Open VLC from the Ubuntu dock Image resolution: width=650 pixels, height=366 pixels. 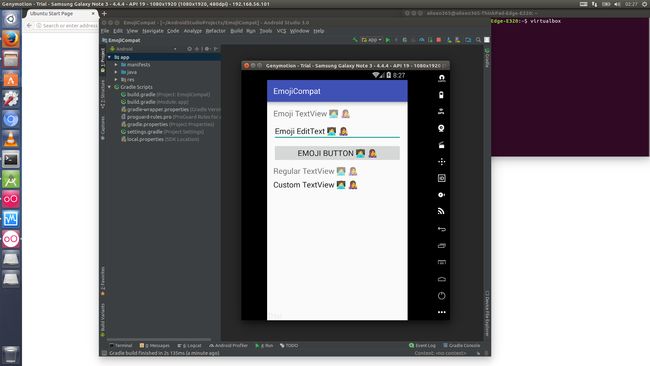(x=11, y=139)
